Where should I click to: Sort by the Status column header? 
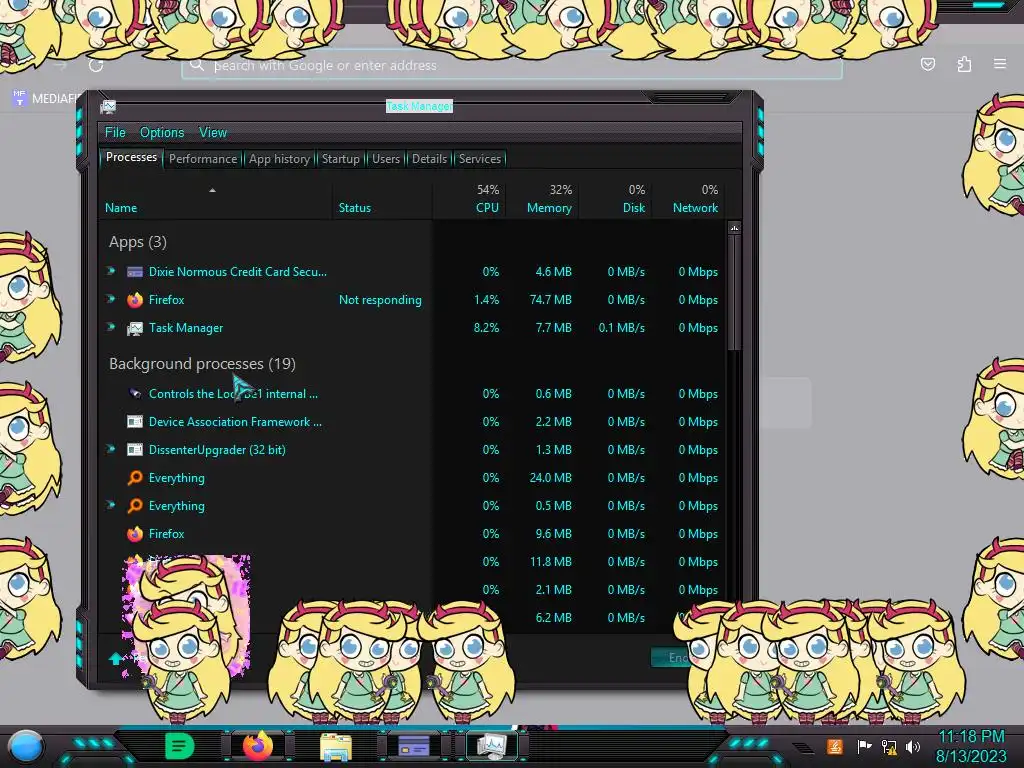(382, 199)
